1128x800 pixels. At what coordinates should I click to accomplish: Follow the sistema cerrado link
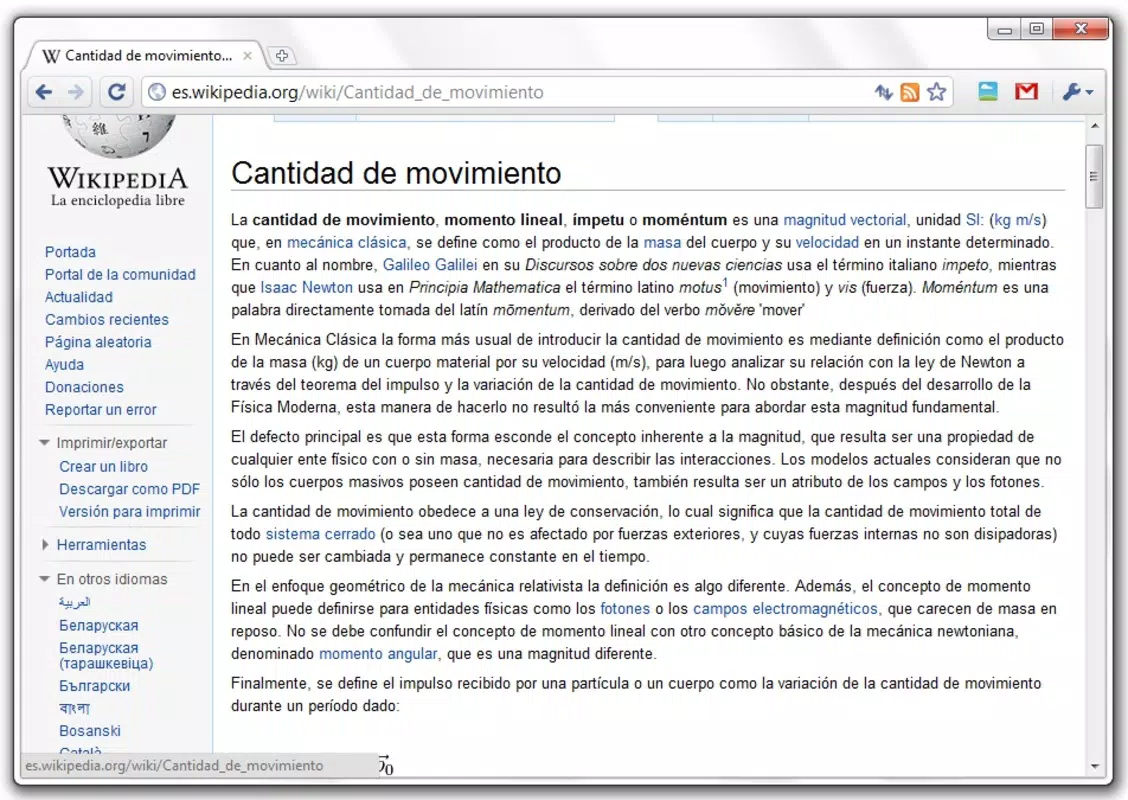[320, 534]
